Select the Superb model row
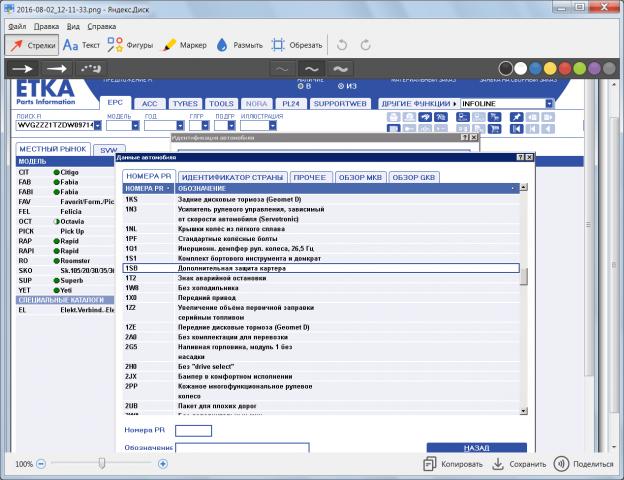 65,280
